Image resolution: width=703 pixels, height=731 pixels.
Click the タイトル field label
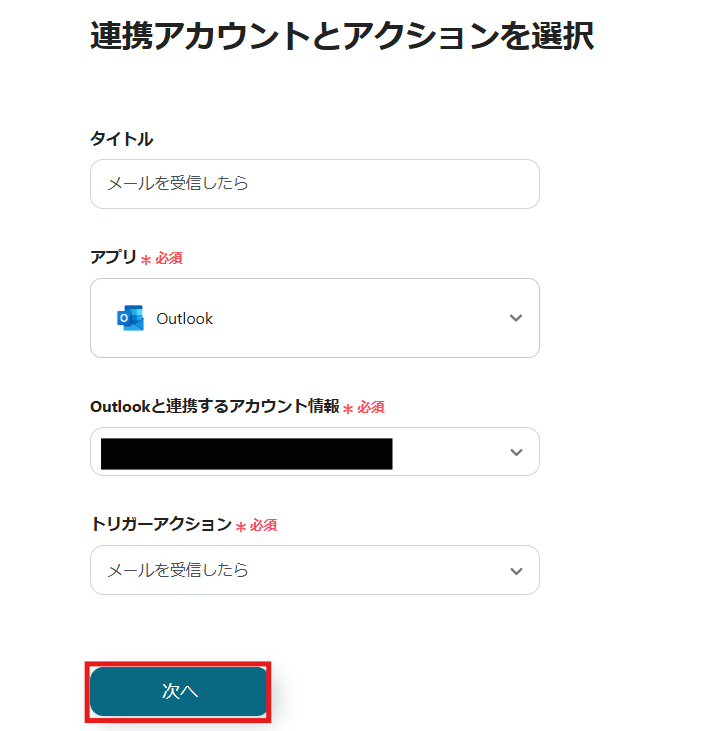(122, 139)
